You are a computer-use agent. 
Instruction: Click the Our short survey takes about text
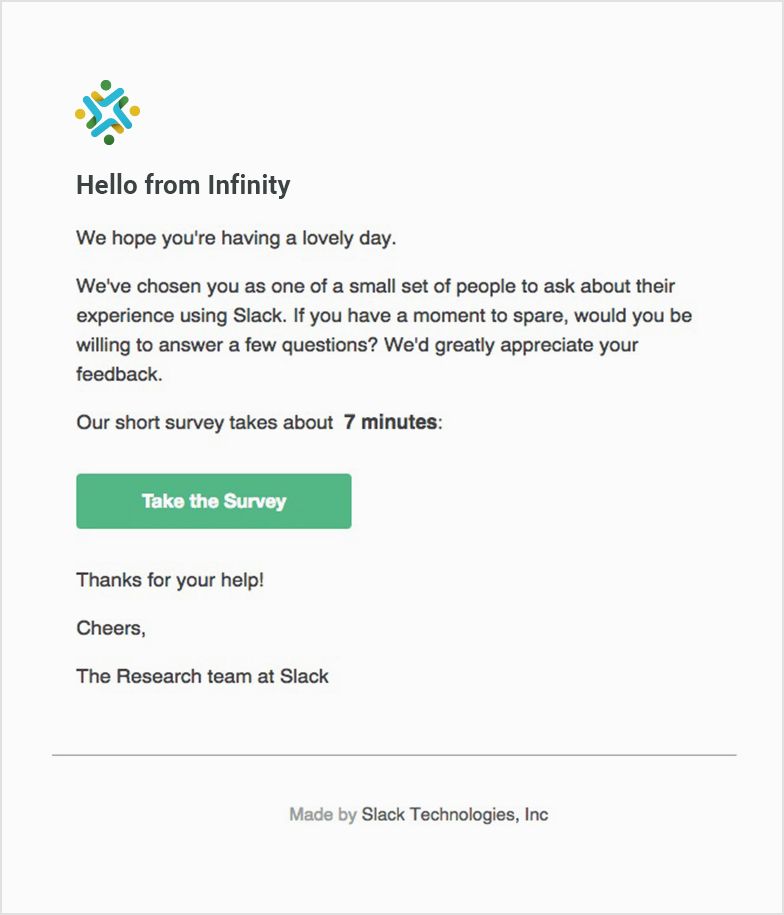pos(205,422)
